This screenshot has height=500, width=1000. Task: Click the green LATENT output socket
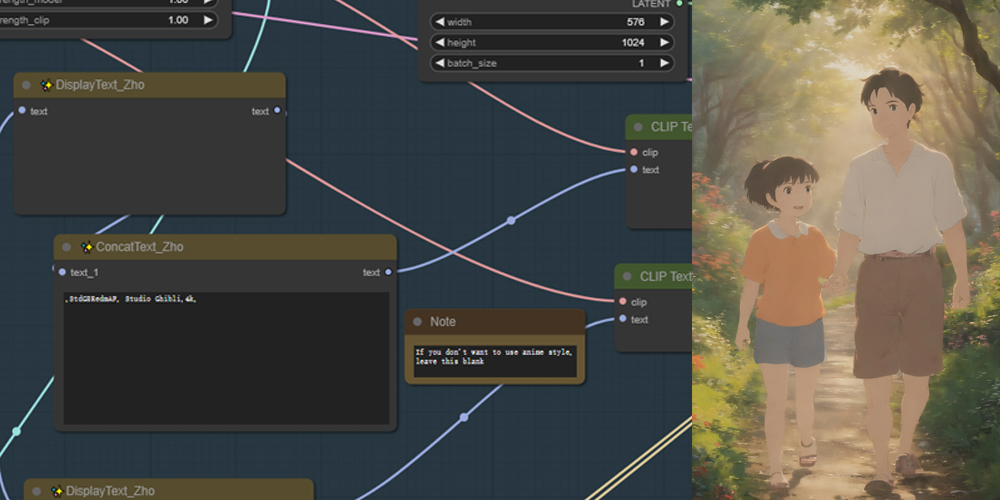tap(679, 3)
